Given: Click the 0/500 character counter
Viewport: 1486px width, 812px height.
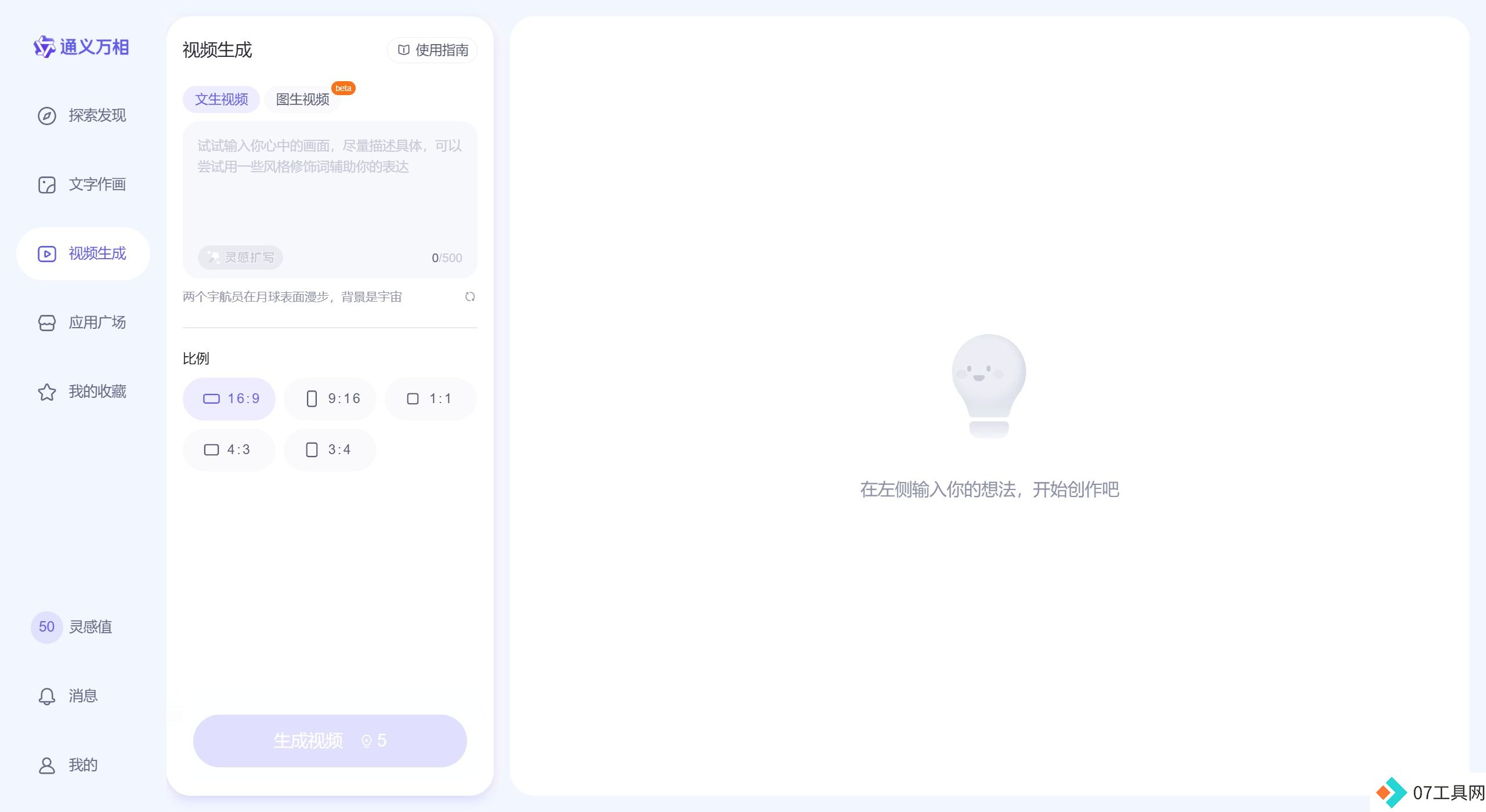Looking at the screenshot, I should click(447, 258).
